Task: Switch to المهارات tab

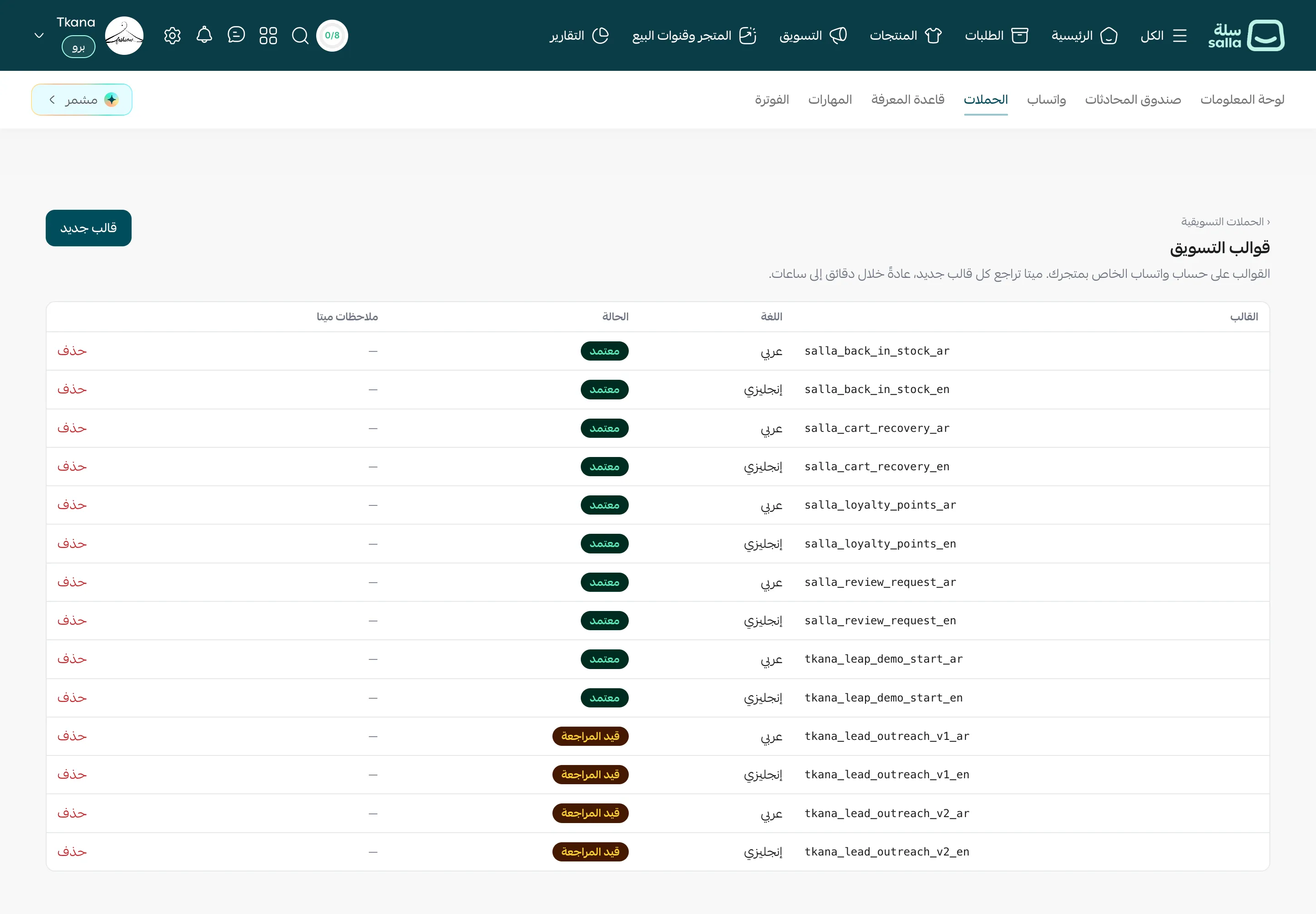Action: click(x=830, y=100)
